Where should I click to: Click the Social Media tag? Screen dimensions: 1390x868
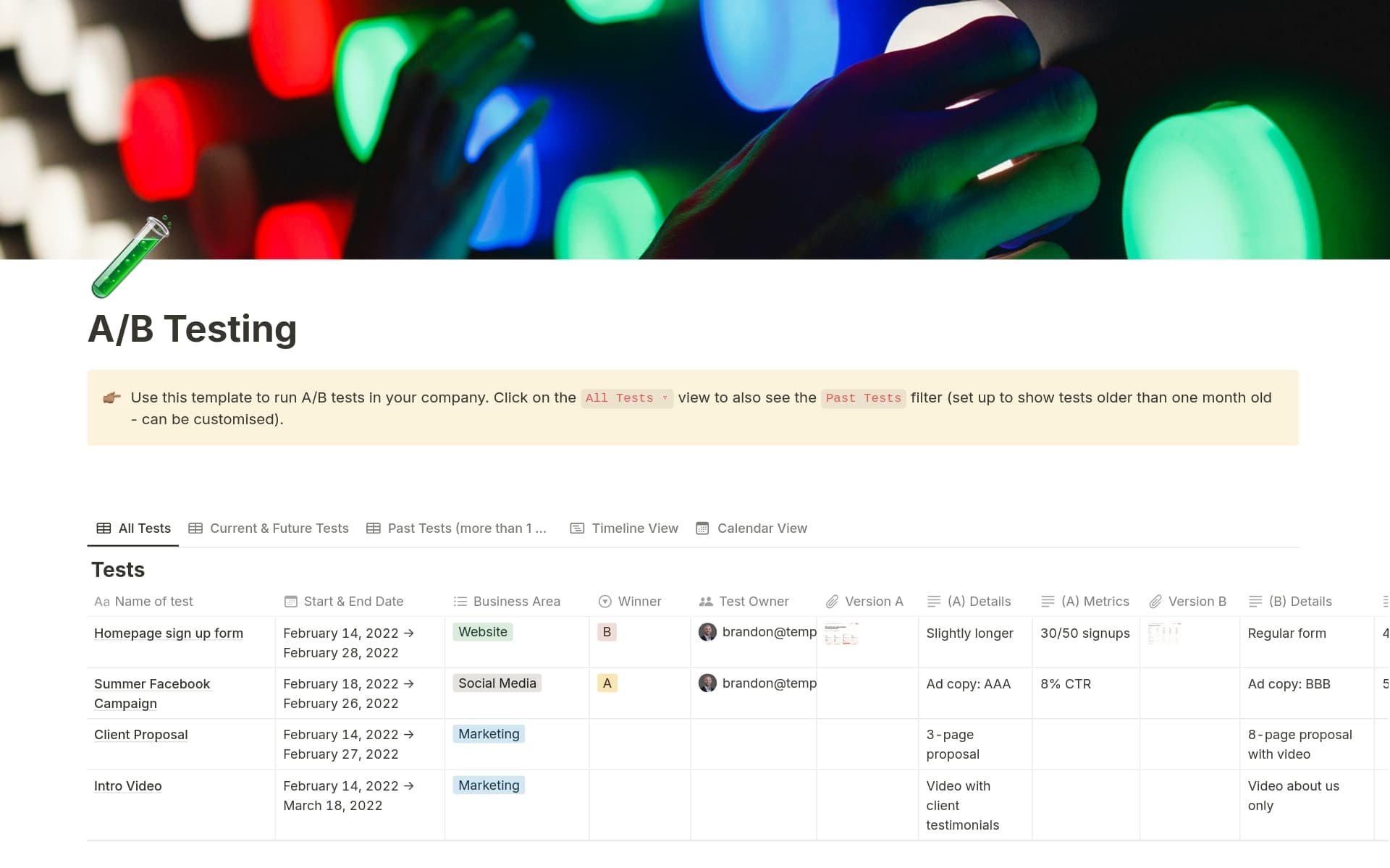pos(497,683)
